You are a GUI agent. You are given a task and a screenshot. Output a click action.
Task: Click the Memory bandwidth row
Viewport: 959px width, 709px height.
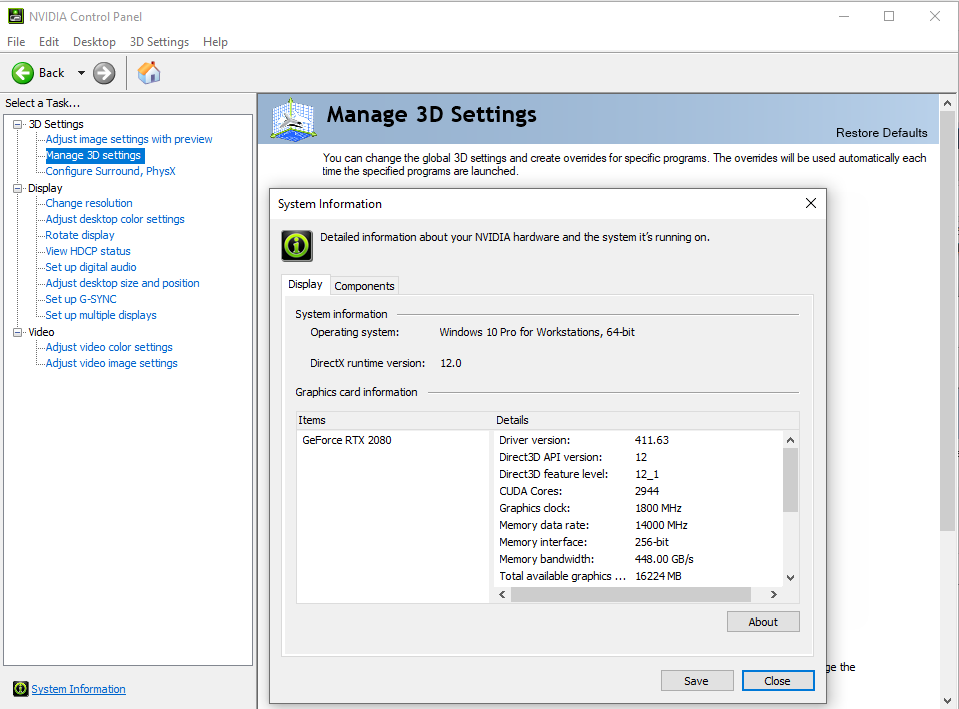[x=638, y=559]
